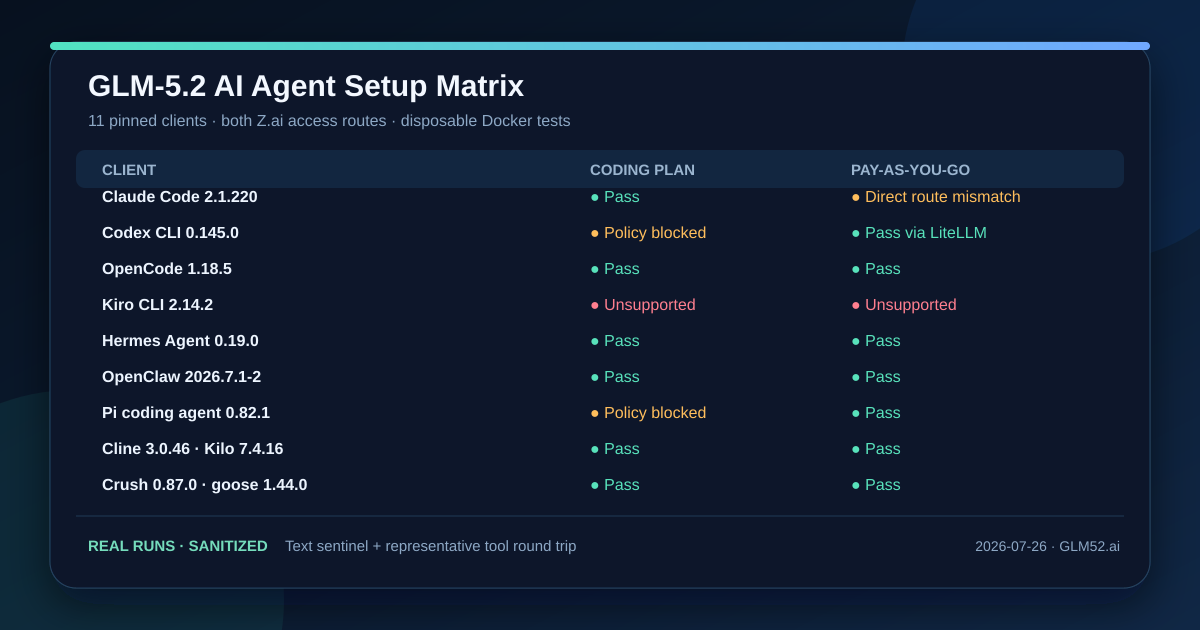1200x630 pixels.
Task: Click Codex CLI Policy blocked status
Action: click(648, 233)
